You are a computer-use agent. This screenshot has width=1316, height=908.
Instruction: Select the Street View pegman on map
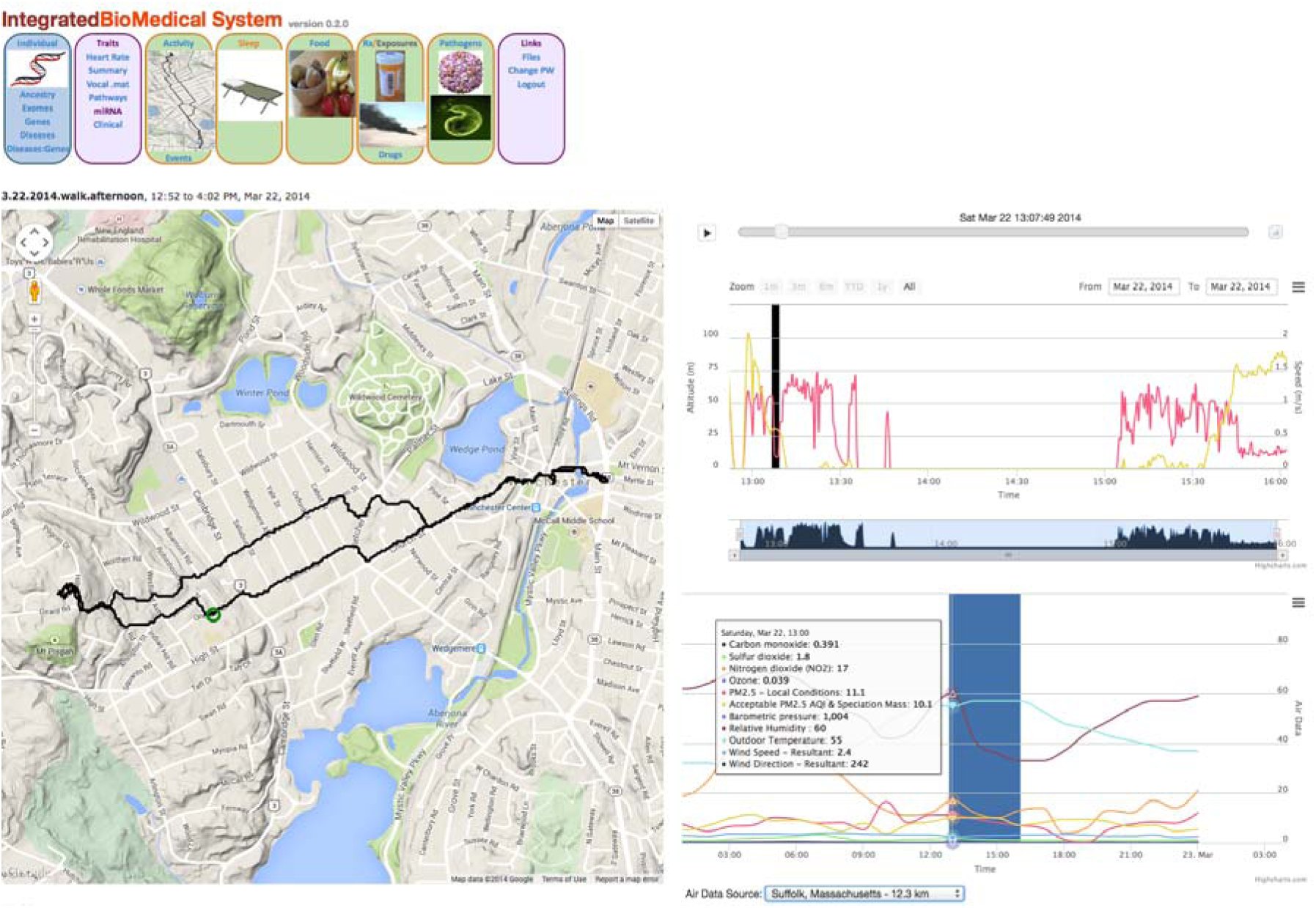[34, 291]
